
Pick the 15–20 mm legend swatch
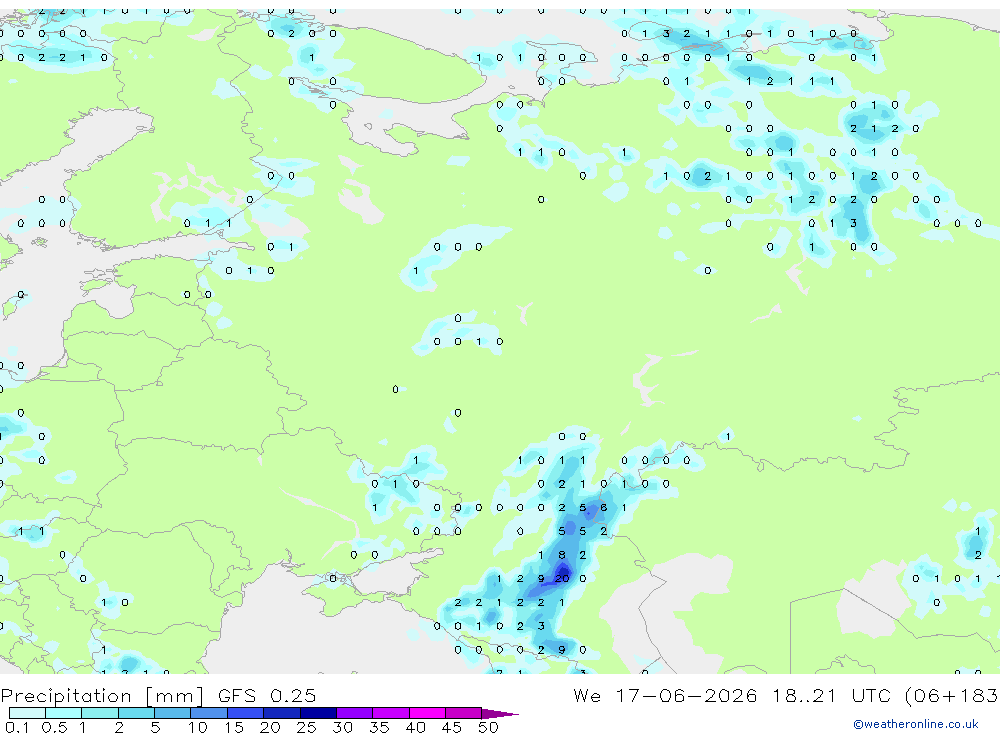point(246,713)
